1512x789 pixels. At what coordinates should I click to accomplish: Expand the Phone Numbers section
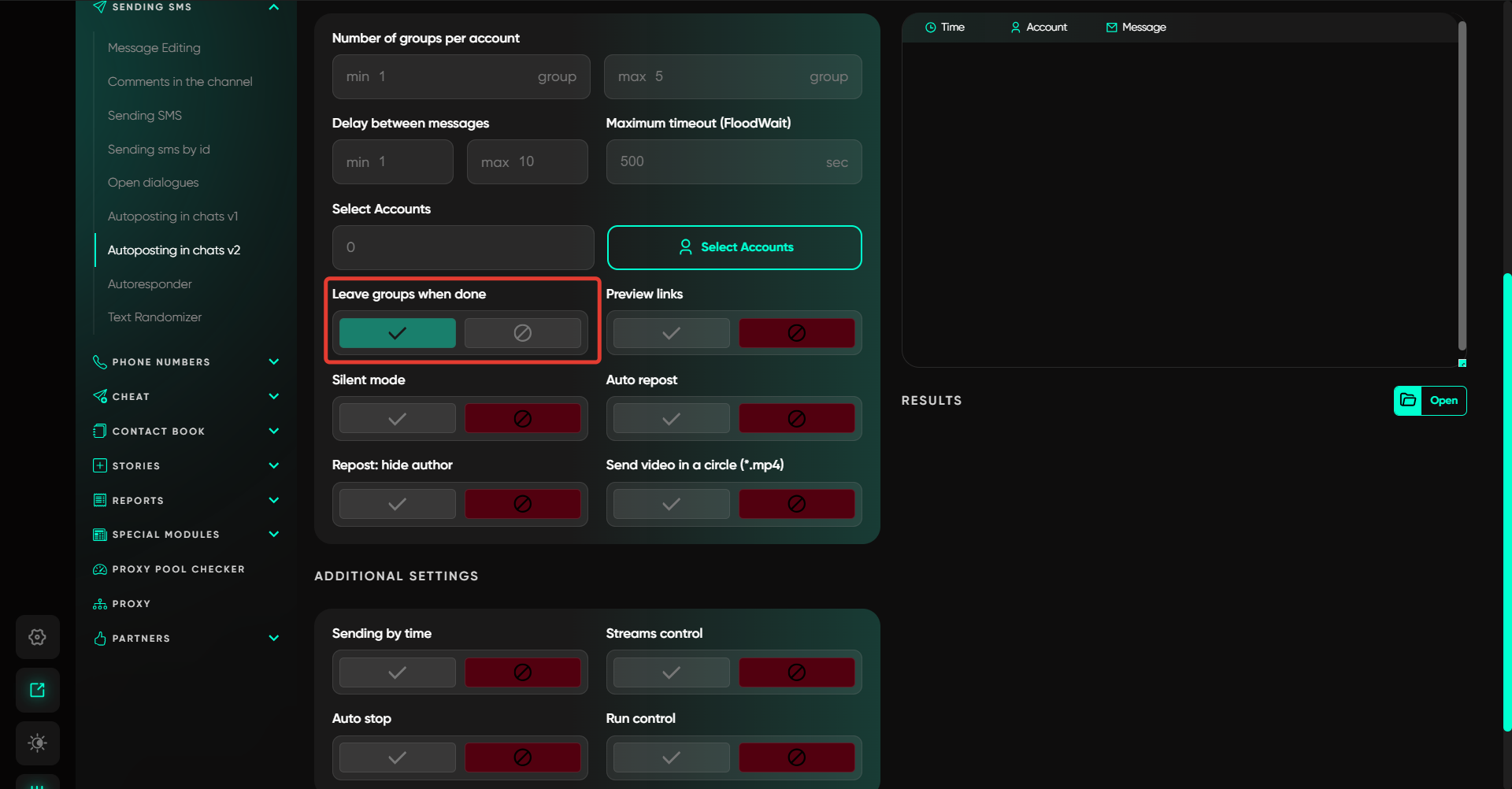pyautogui.click(x=273, y=362)
